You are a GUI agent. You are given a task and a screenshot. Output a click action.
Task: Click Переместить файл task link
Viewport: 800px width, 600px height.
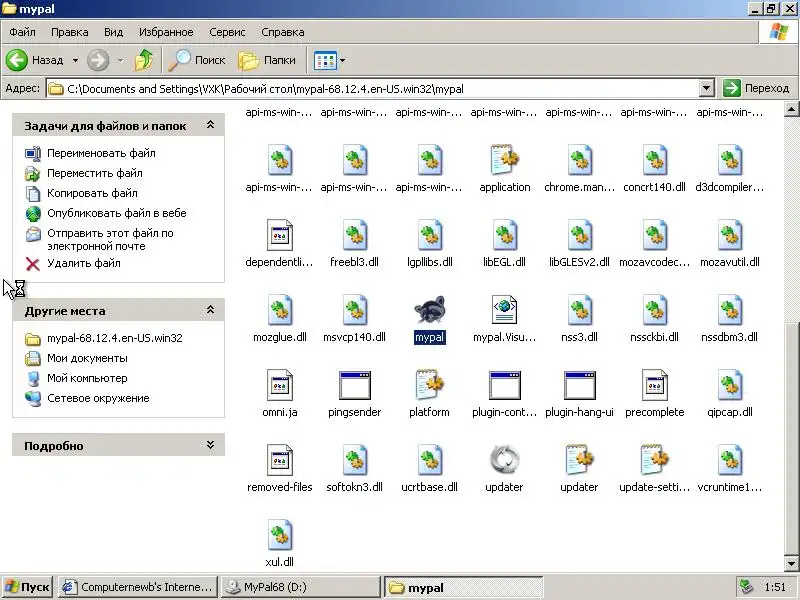(94, 173)
